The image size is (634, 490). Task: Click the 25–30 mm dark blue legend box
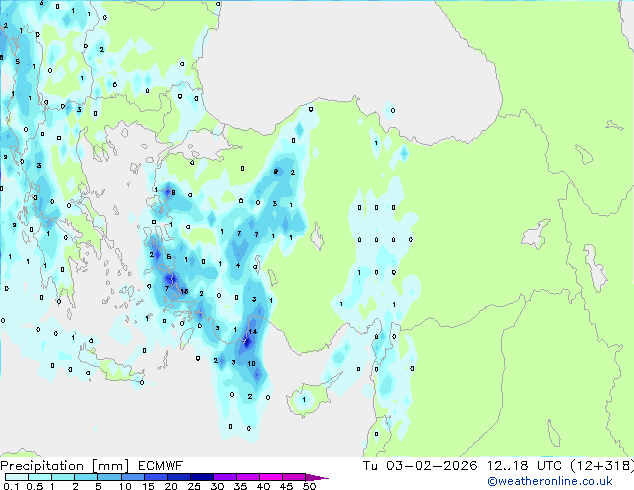201,477
